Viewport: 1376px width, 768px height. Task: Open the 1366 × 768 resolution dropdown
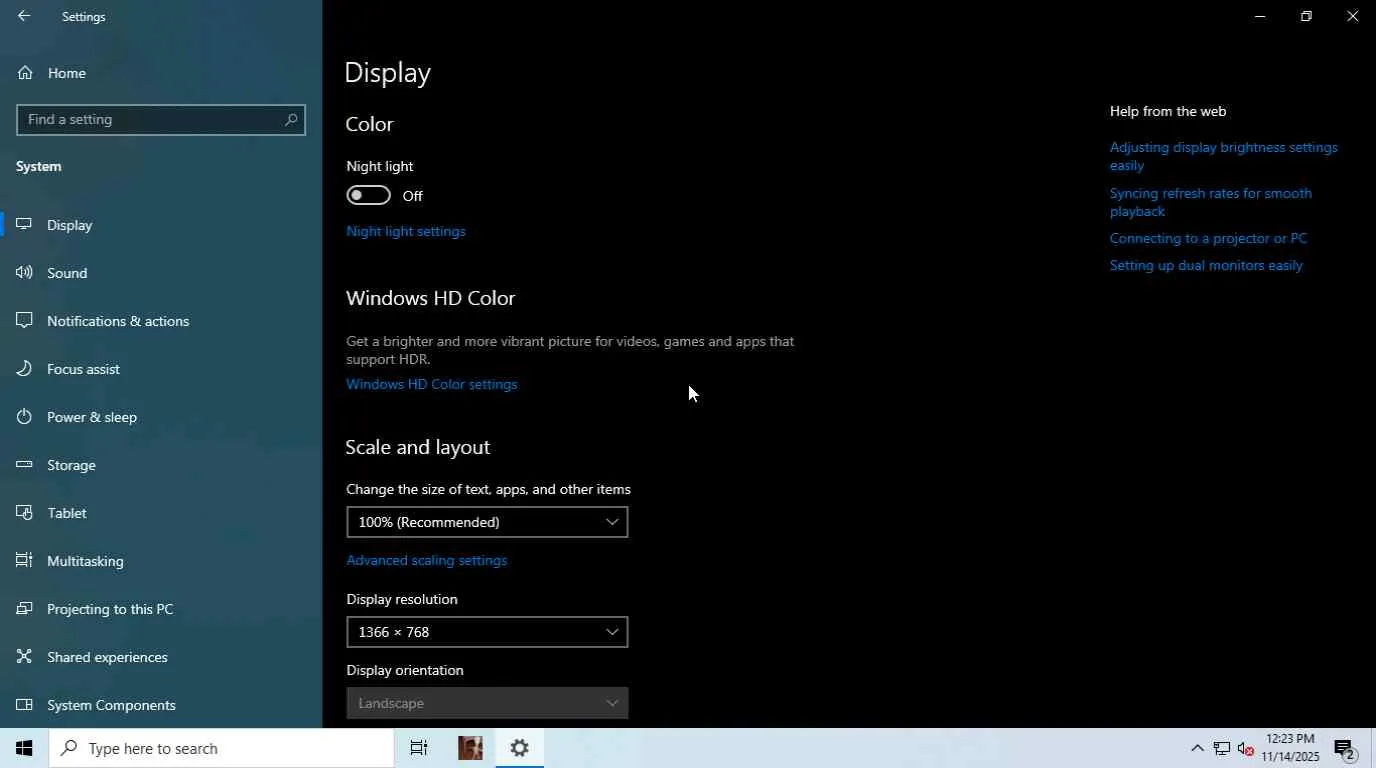[487, 632]
